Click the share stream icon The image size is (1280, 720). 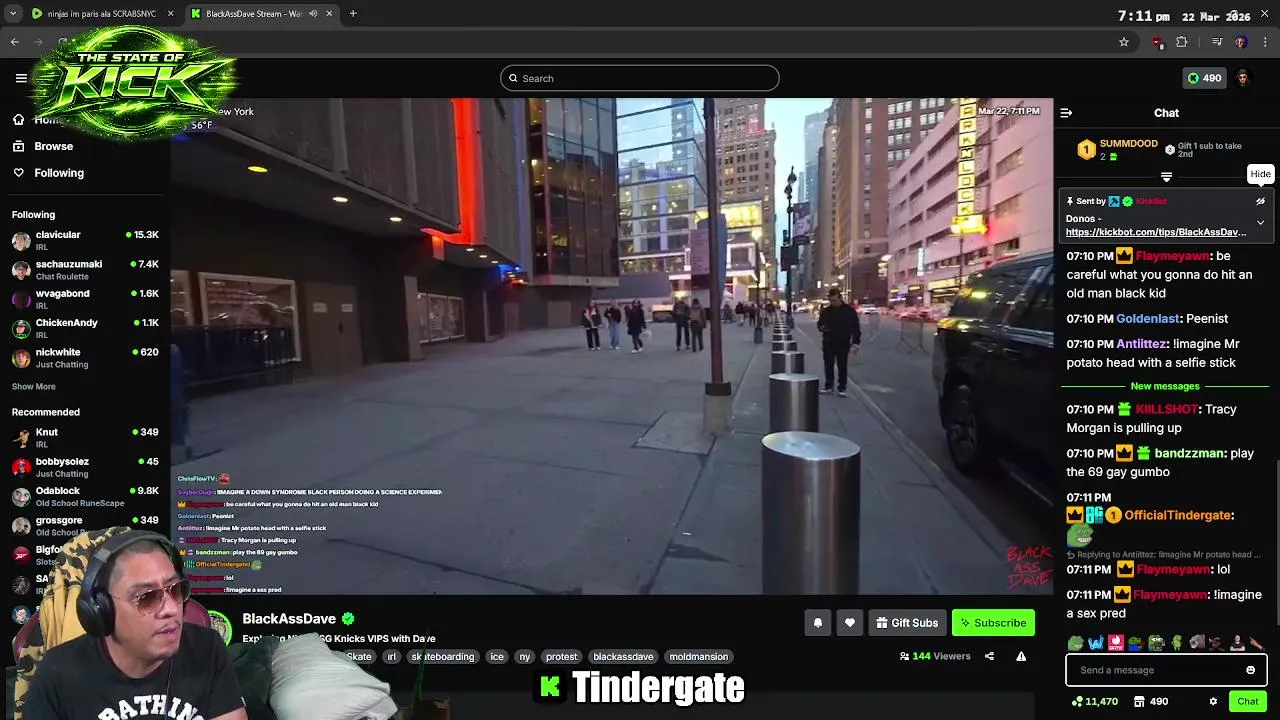(989, 657)
